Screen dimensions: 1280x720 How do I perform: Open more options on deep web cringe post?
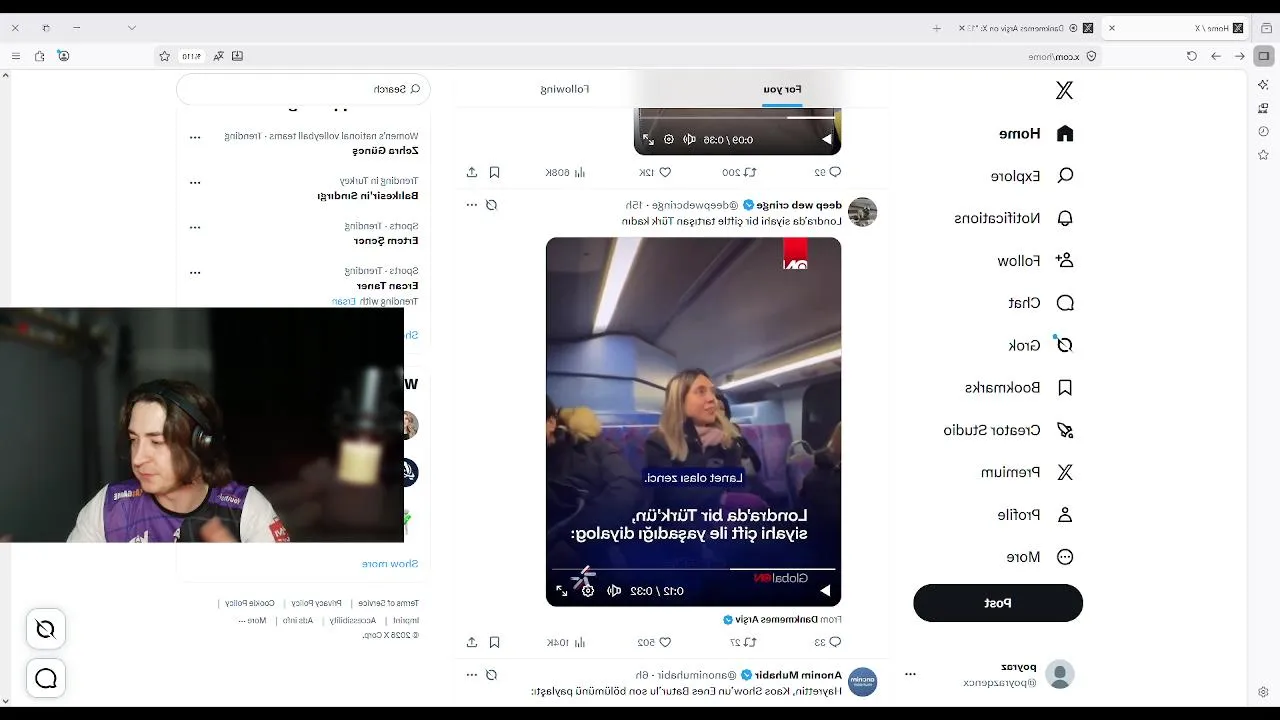(472, 205)
